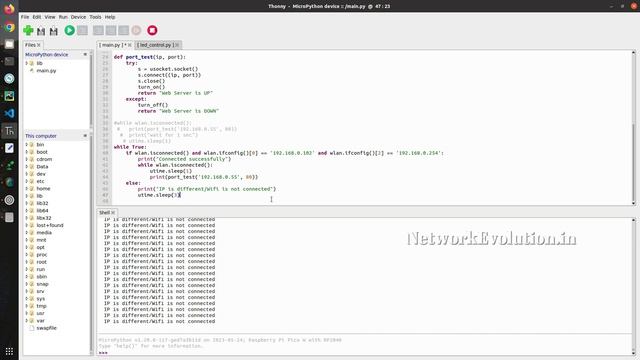Create a new file with green plus icon
The height and width of the screenshot is (360, 640).
(x=28, y=30)
